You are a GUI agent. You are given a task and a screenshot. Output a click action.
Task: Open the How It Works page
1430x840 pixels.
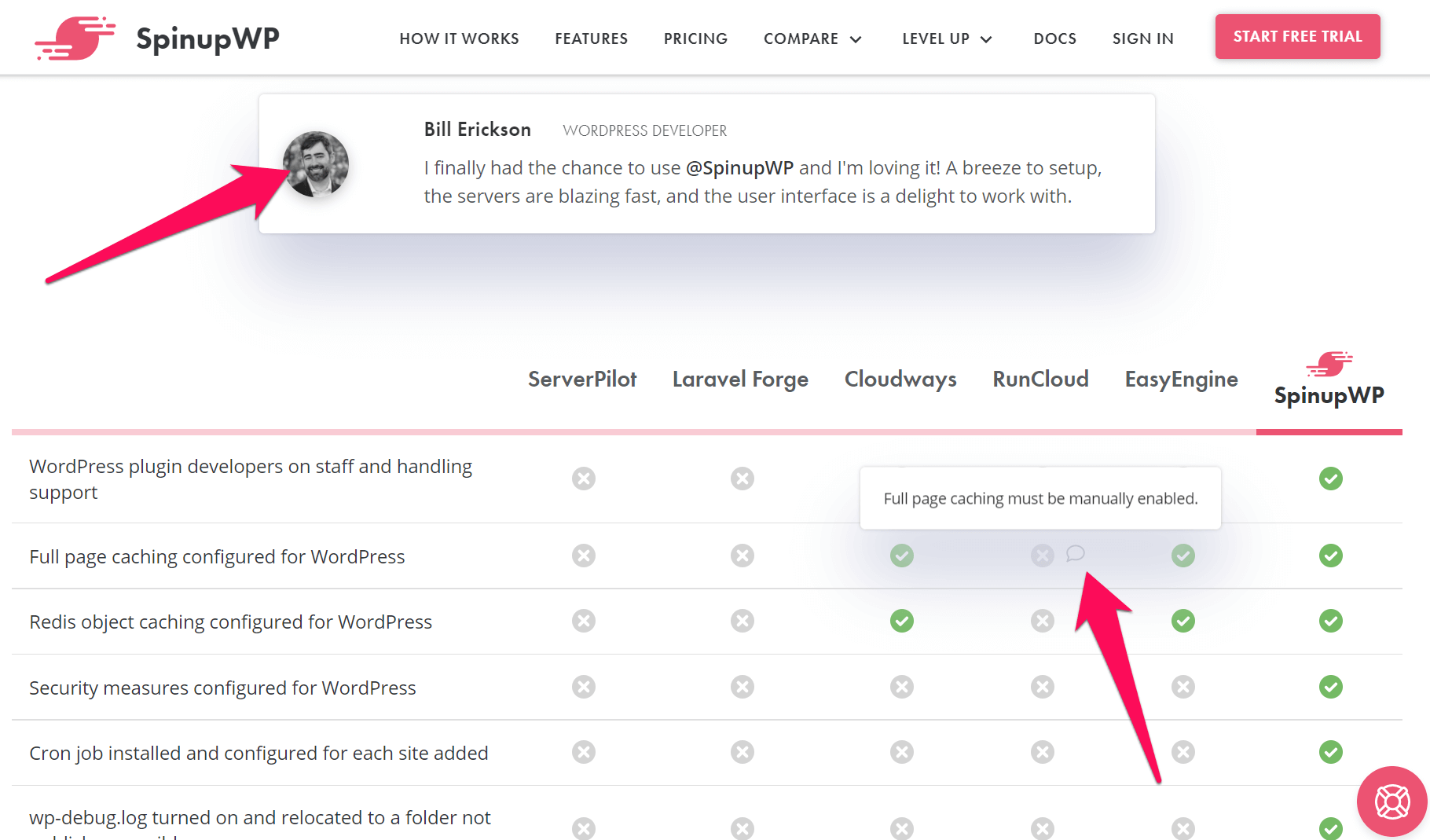(459, 39)
